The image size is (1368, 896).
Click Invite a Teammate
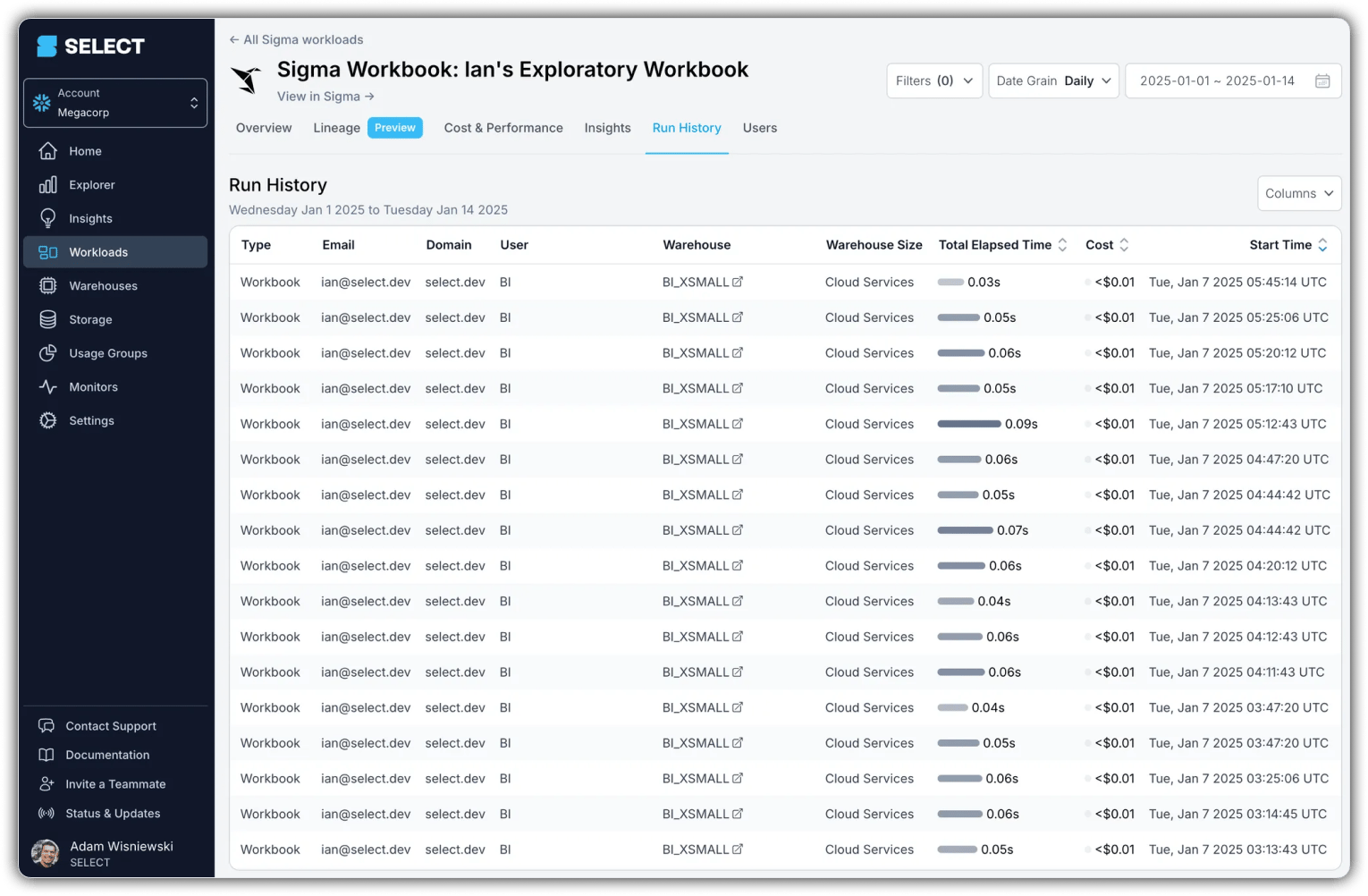115,784
